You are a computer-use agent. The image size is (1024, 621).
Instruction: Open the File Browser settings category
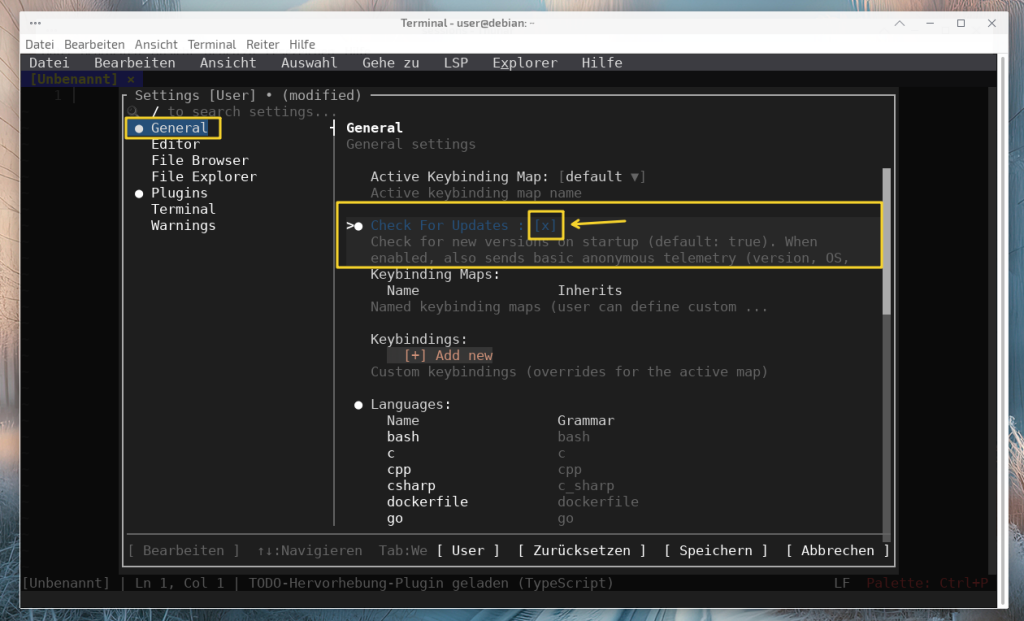199,160
